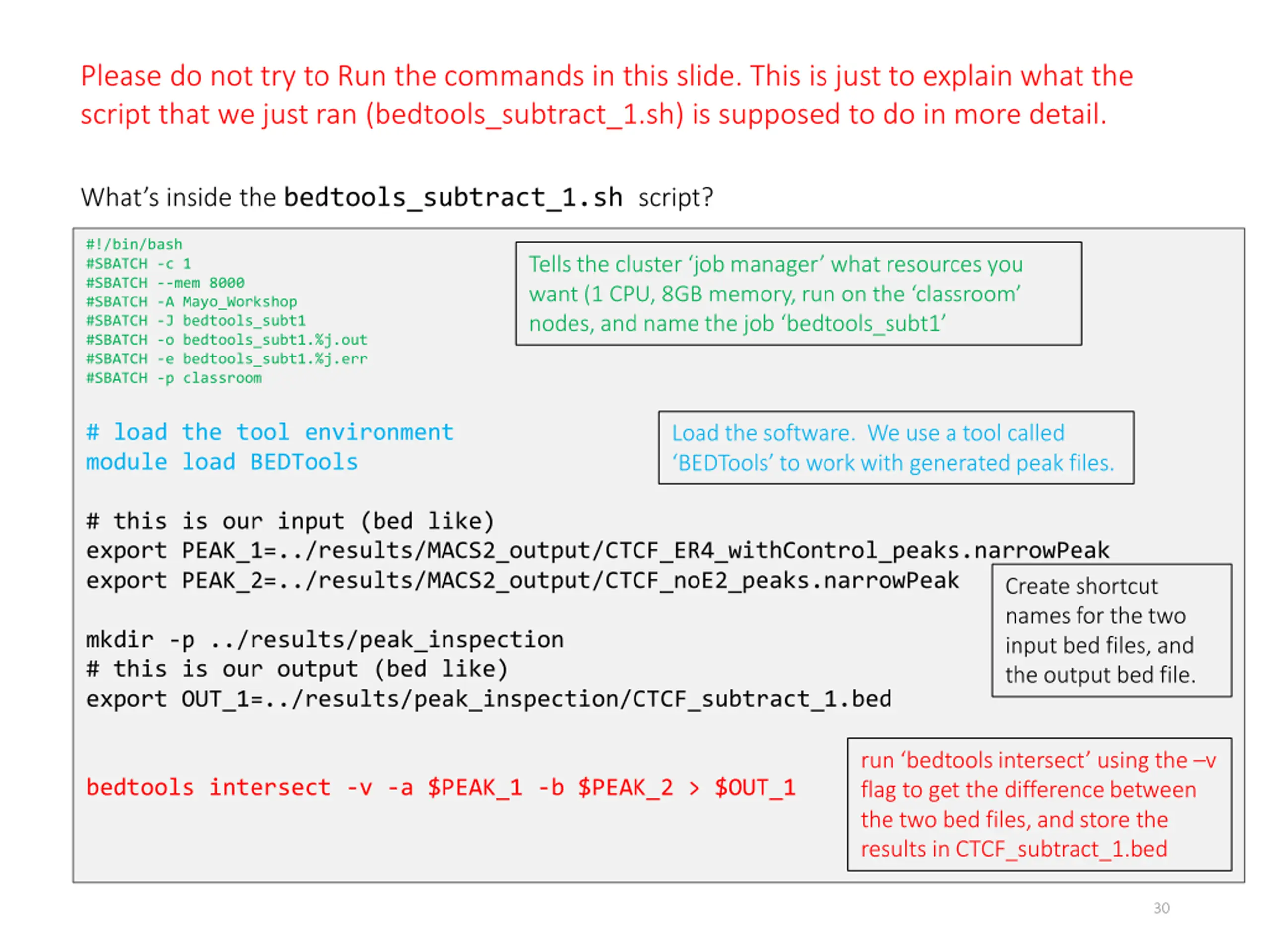
Task: Click the #SBATCH -o bedtools_subt1.%j.out line
Action: point(226,340)
